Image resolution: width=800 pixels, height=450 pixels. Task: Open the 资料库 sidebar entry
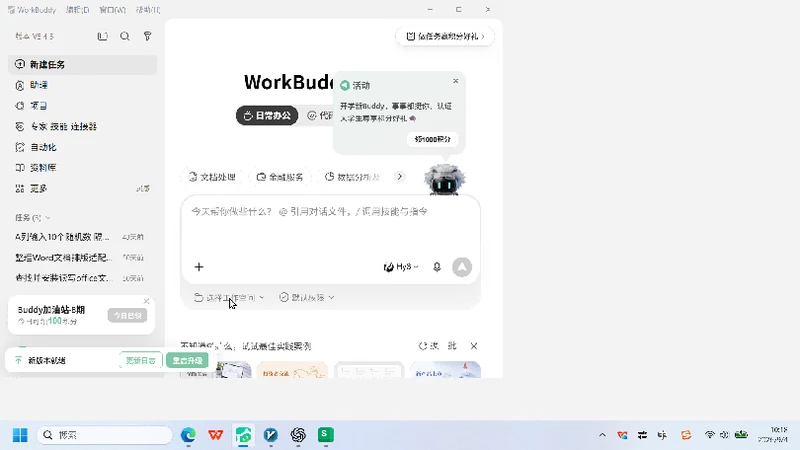[82, 168]
